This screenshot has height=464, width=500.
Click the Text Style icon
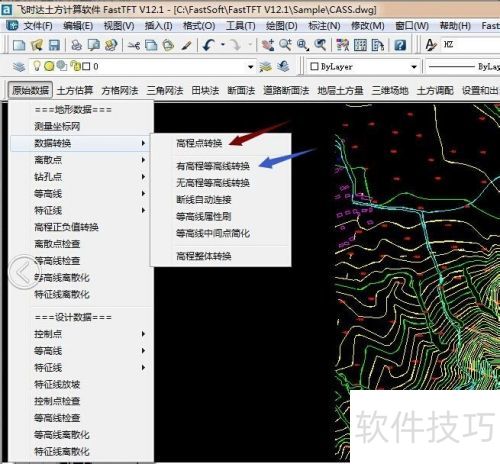coord(431,45)
